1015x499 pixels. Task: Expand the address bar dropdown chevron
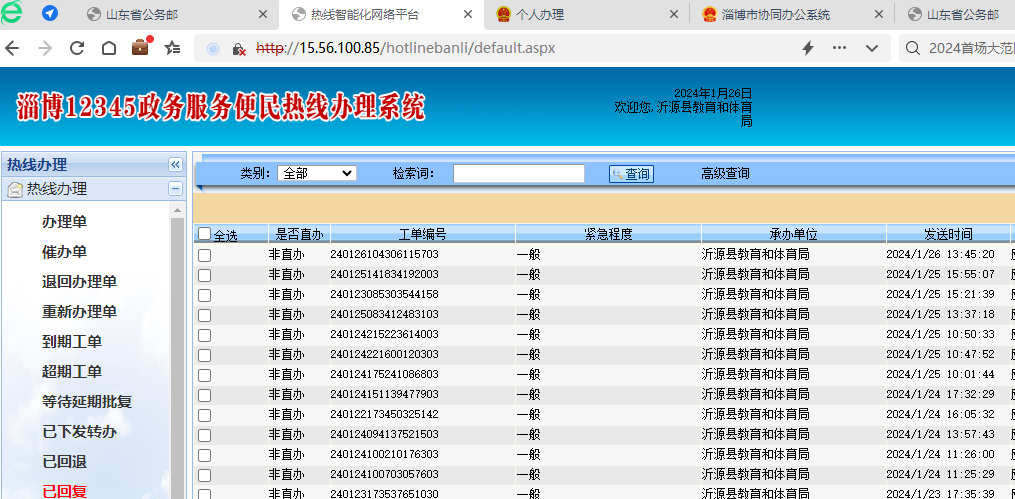pos(872,48)
